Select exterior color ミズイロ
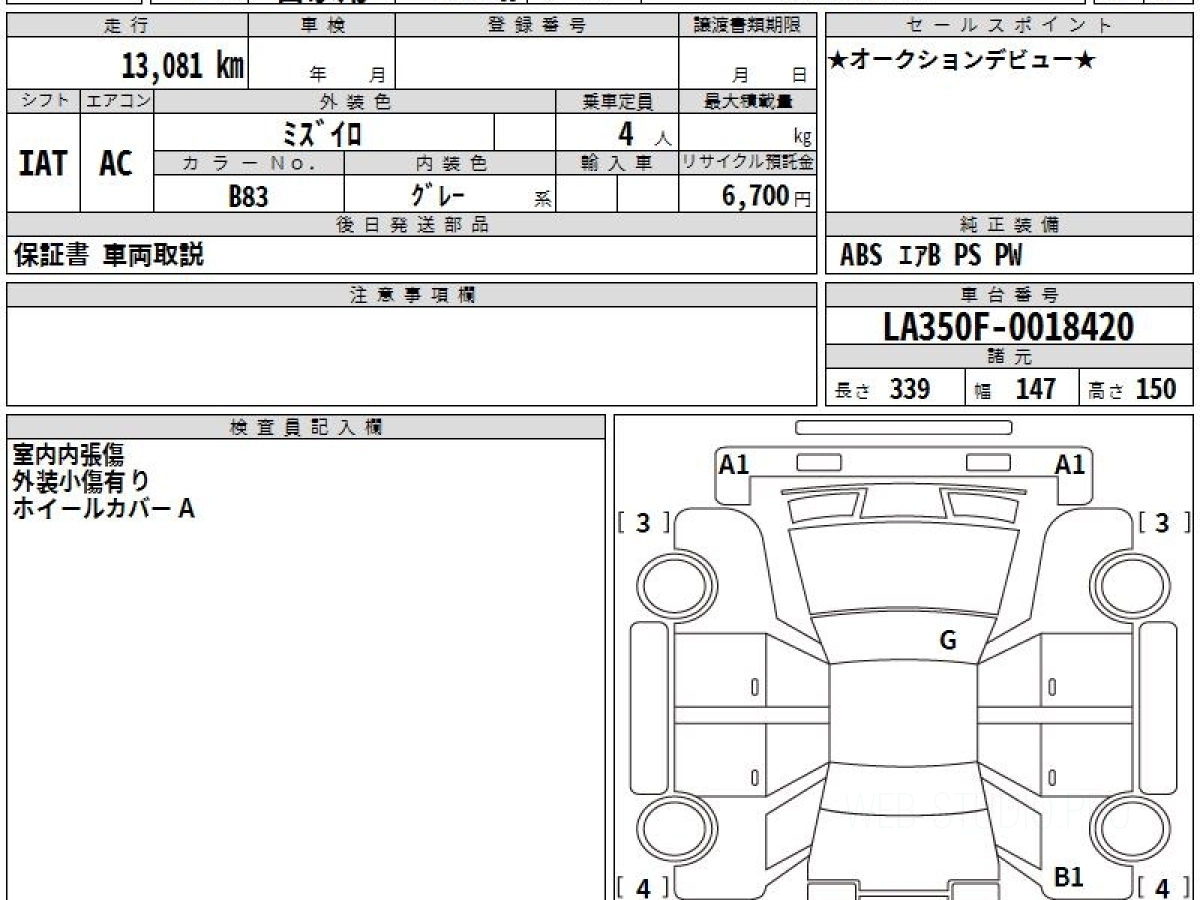Viewport: 1200px width, 900px height. tap(323, 133)
